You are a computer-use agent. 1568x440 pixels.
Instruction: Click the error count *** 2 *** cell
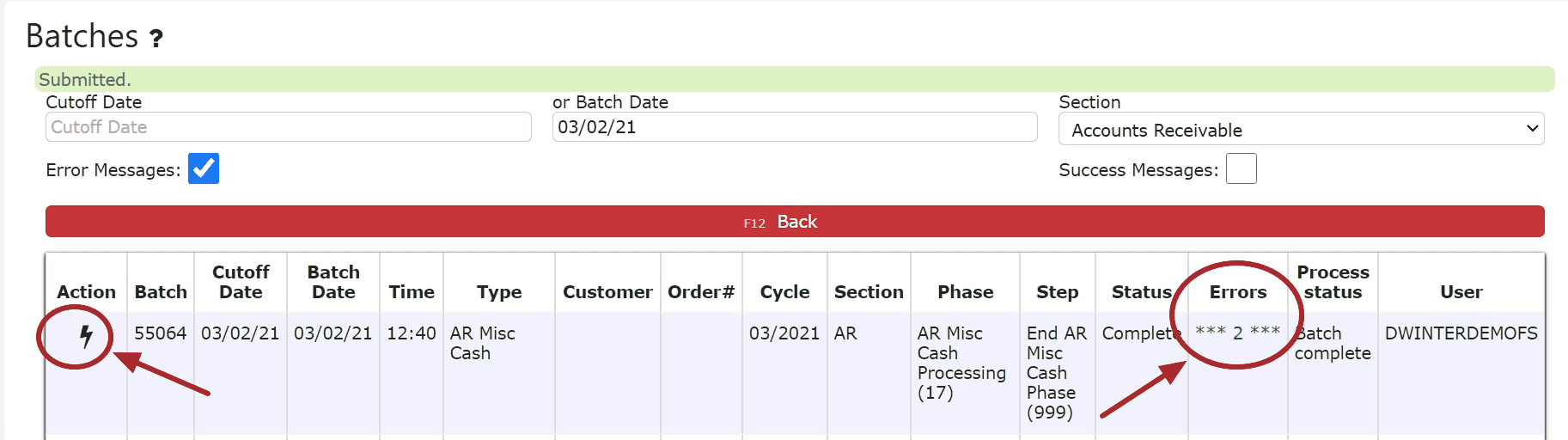coord(1237,333)
